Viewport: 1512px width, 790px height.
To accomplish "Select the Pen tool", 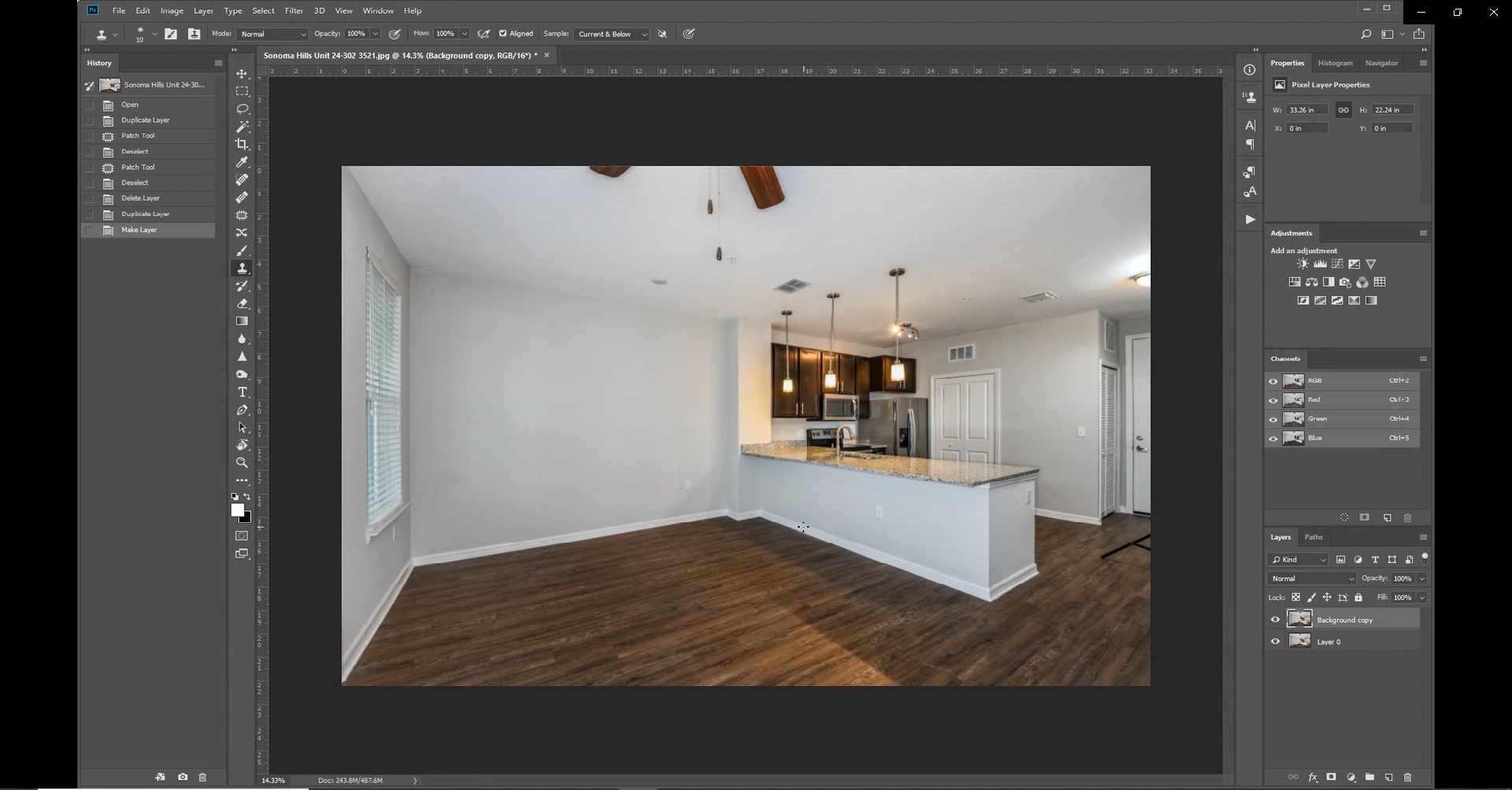I will tap(242, 410).
